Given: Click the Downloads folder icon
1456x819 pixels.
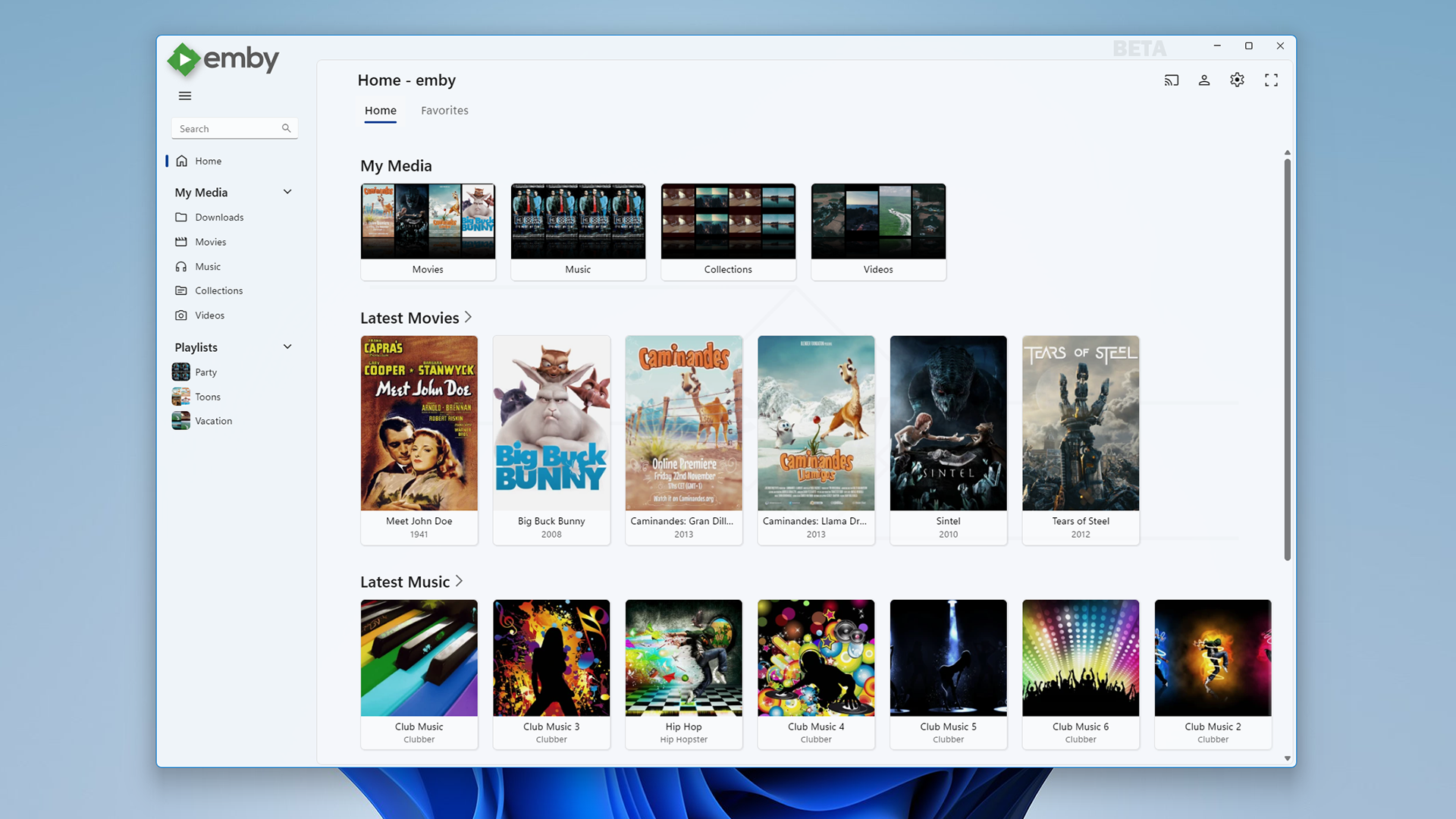Looking at the screenshot, I should 181,217.
